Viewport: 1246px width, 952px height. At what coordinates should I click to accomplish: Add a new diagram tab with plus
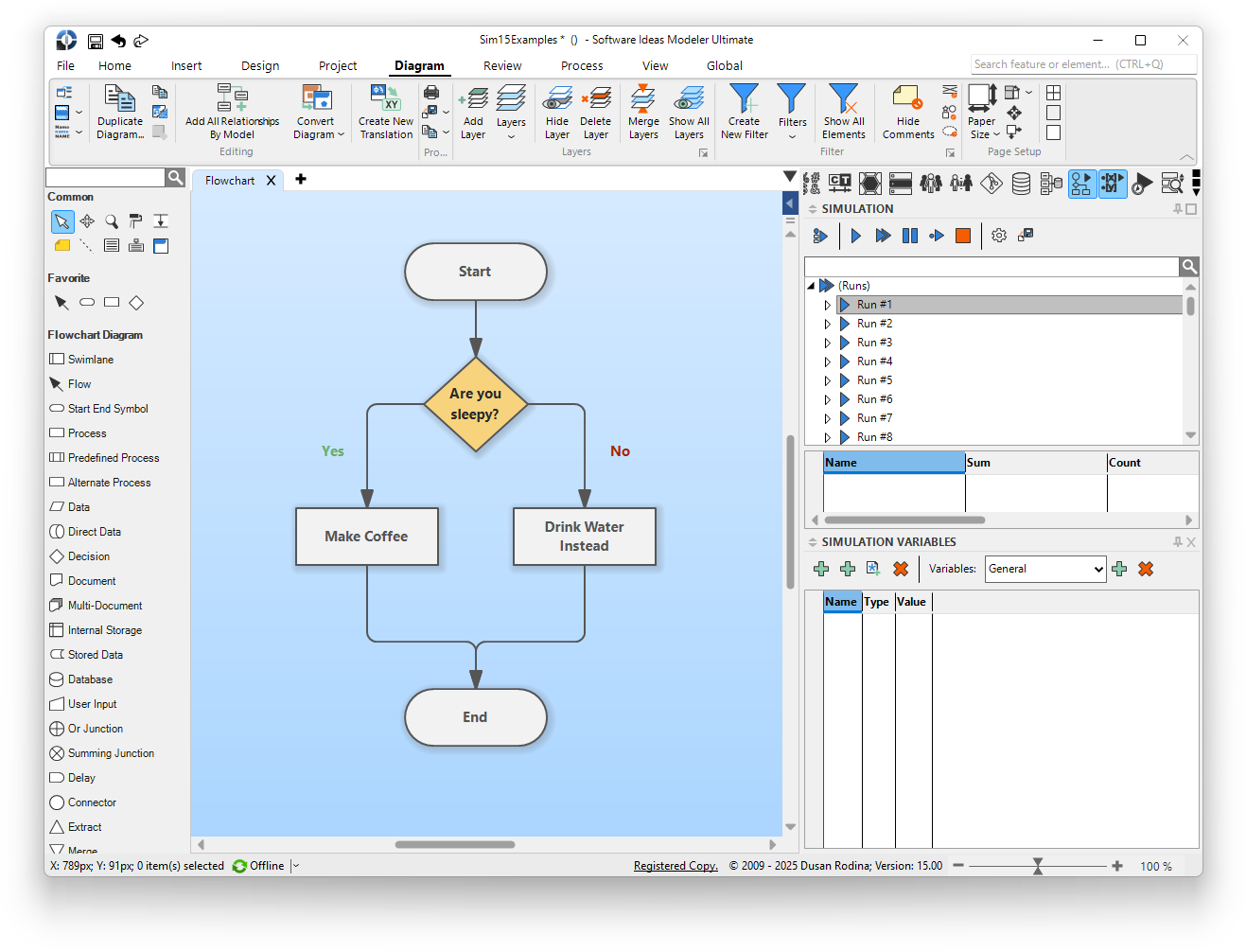point(301,179)
